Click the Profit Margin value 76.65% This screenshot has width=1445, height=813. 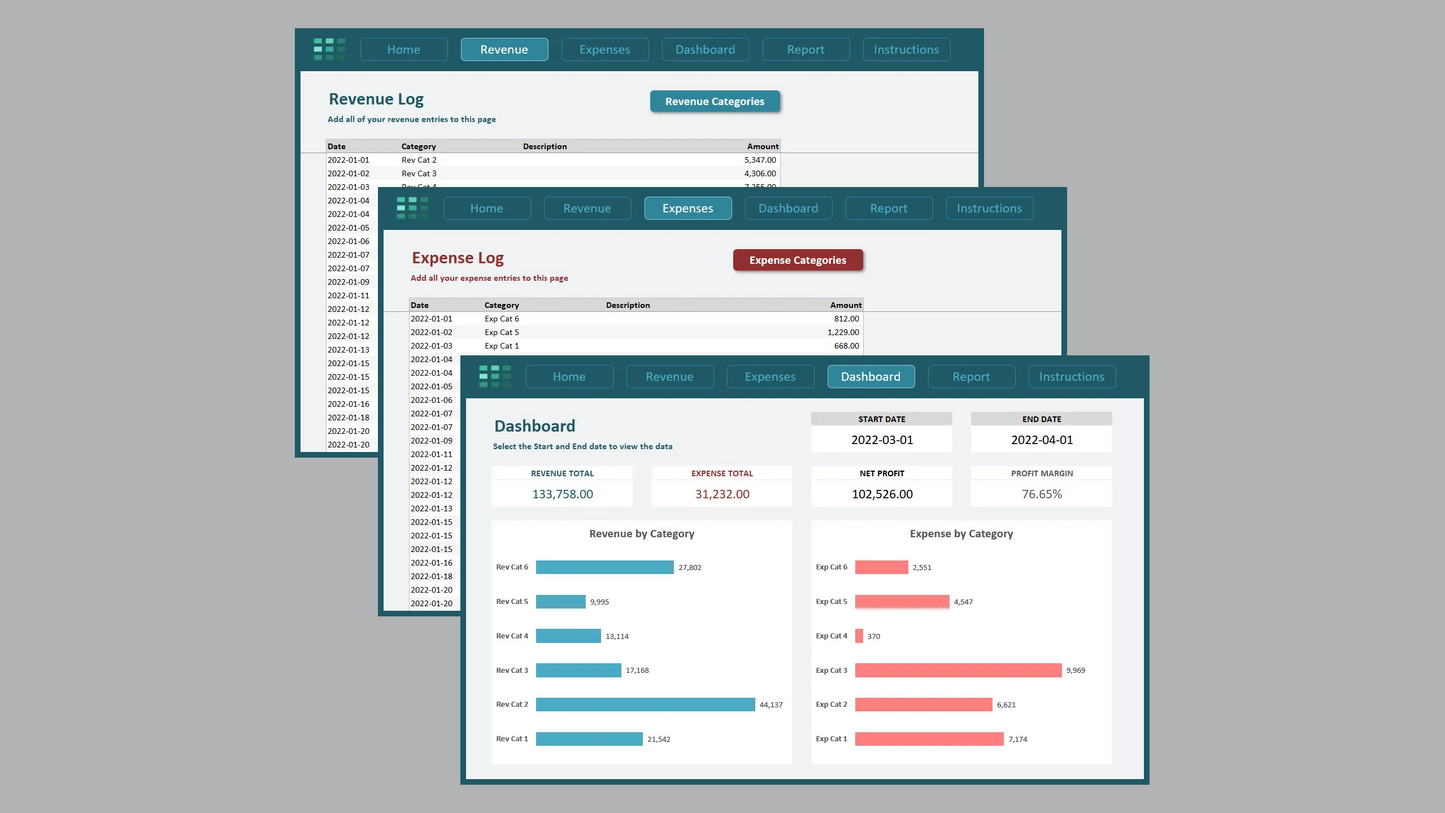coord(1041,494)
